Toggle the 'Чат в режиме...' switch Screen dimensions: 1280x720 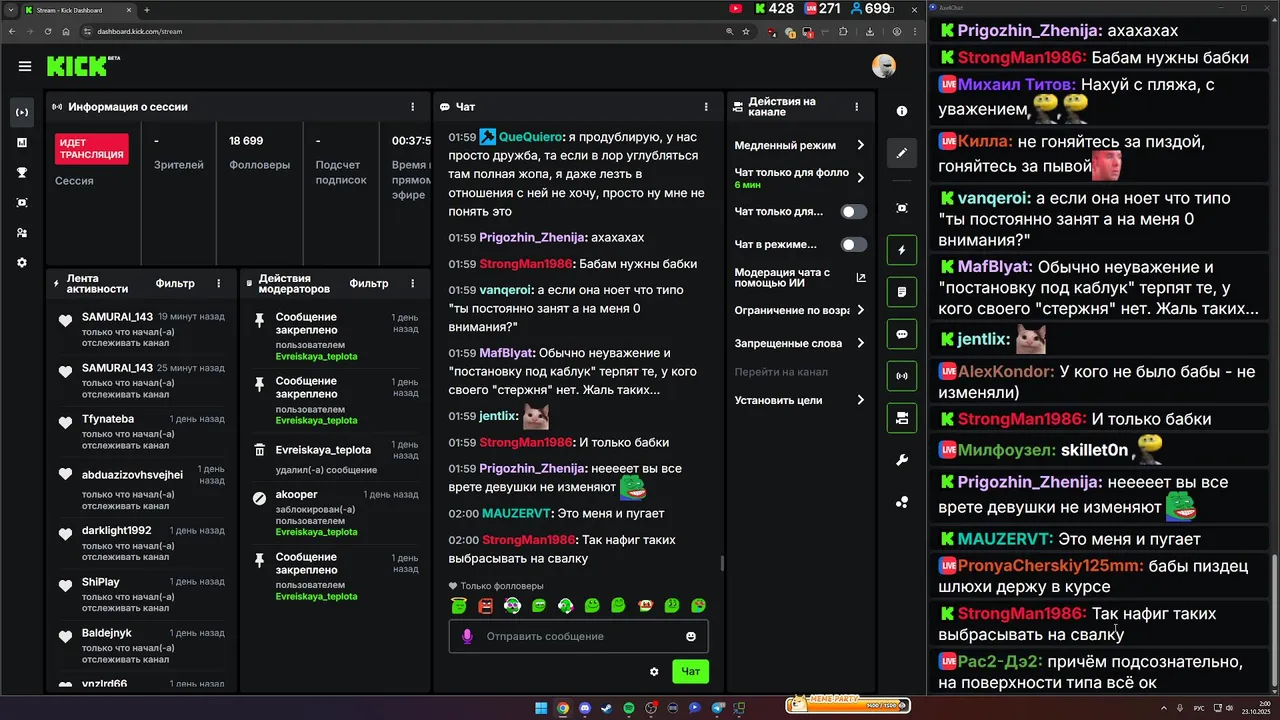click(x=853, y=245)
